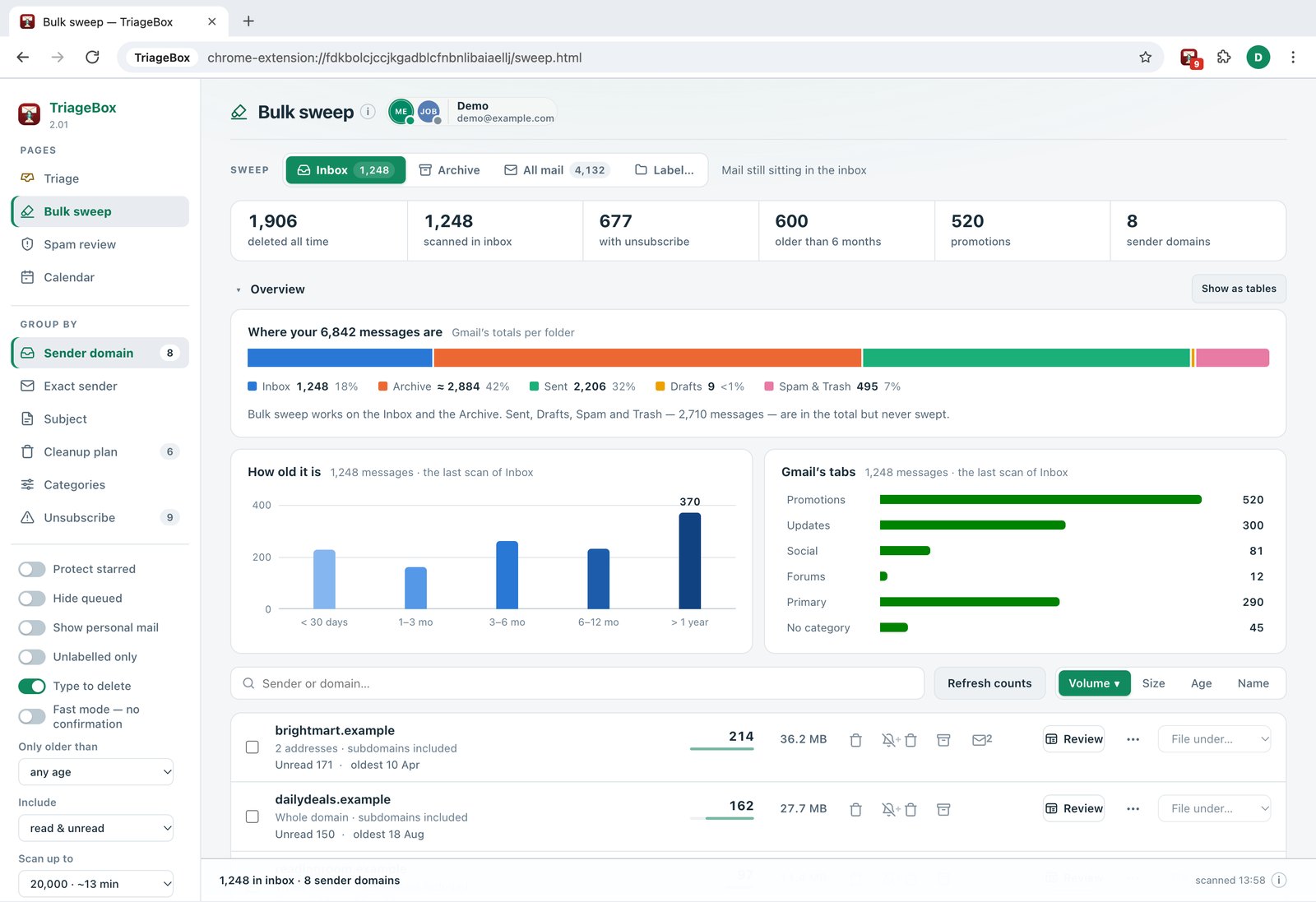1316x902 pixels.
Task: Open the Only older than any age dropdown
Action: coord(96,772)
